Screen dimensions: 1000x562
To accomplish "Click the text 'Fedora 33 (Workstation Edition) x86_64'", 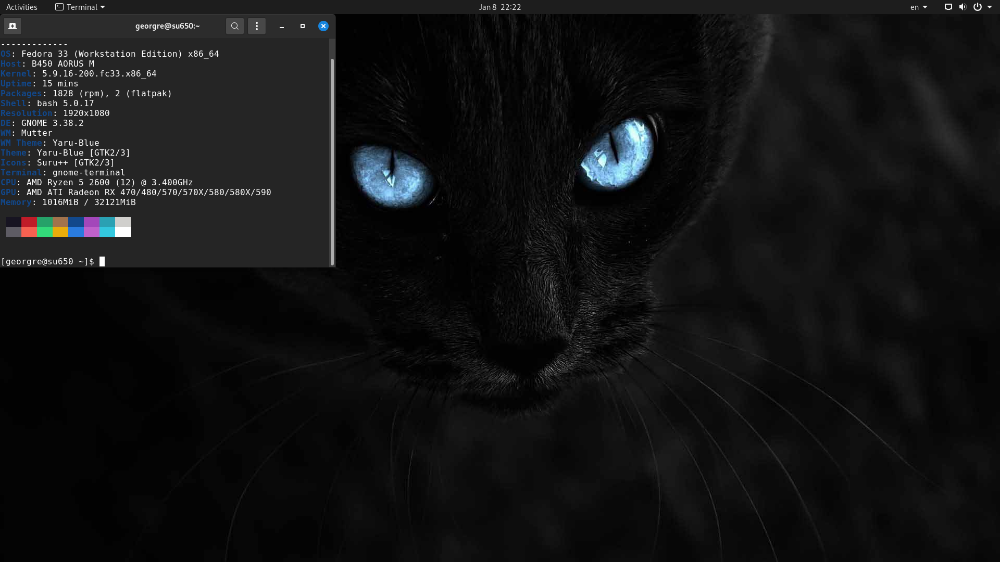I will 120,54.
